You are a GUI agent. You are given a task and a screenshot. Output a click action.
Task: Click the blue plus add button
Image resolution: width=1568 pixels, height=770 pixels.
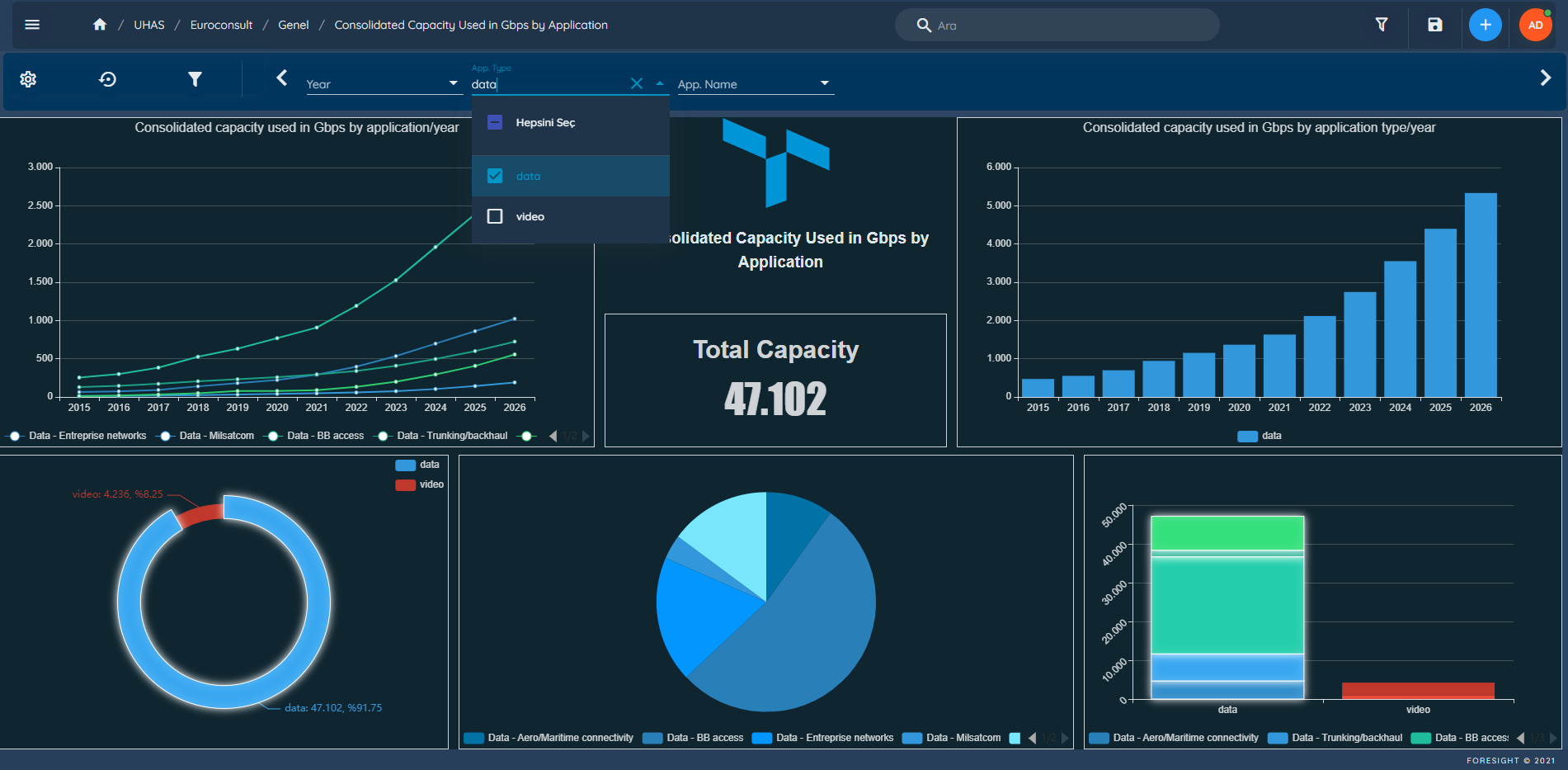tap(1485, 25)
